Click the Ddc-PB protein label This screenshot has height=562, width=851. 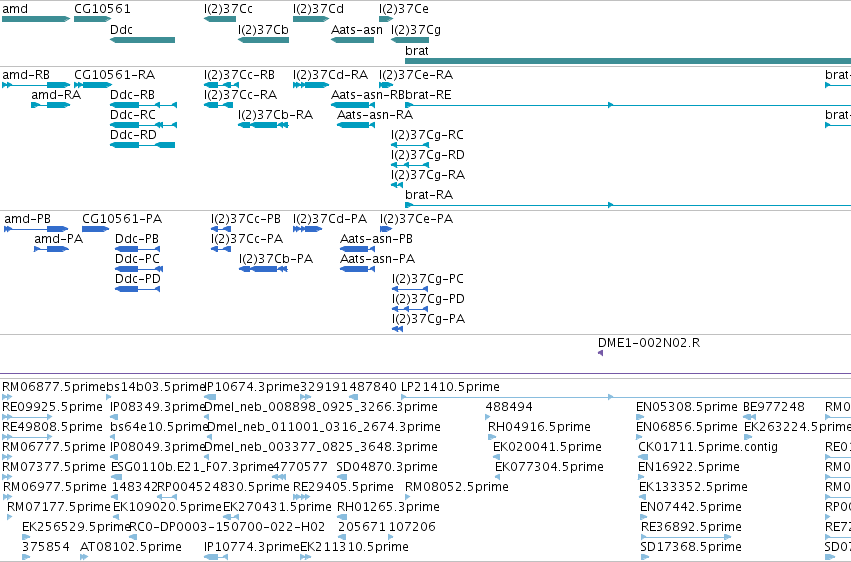pos(137,239)
